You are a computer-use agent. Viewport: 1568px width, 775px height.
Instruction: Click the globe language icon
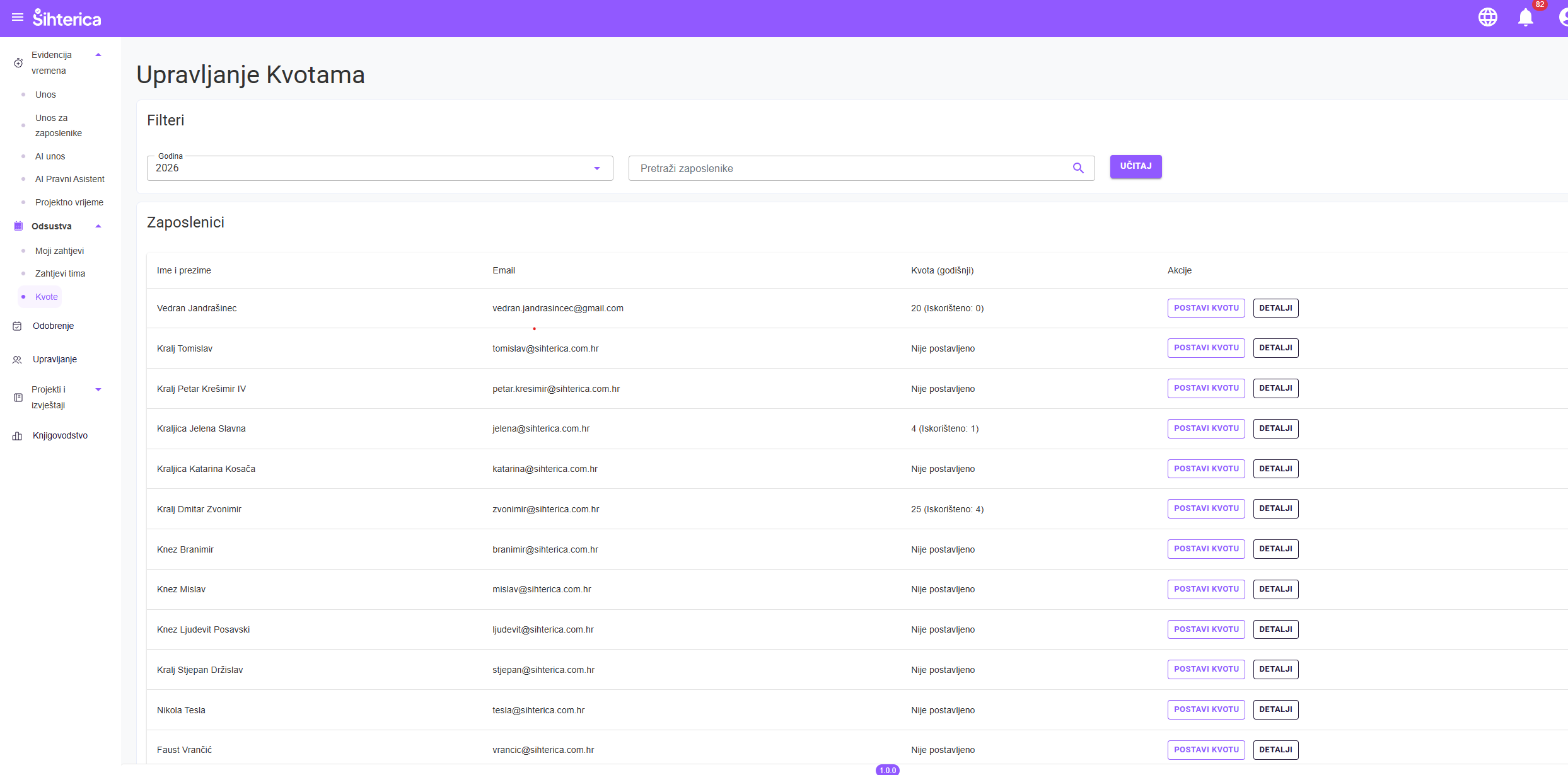coord(1487,17)
